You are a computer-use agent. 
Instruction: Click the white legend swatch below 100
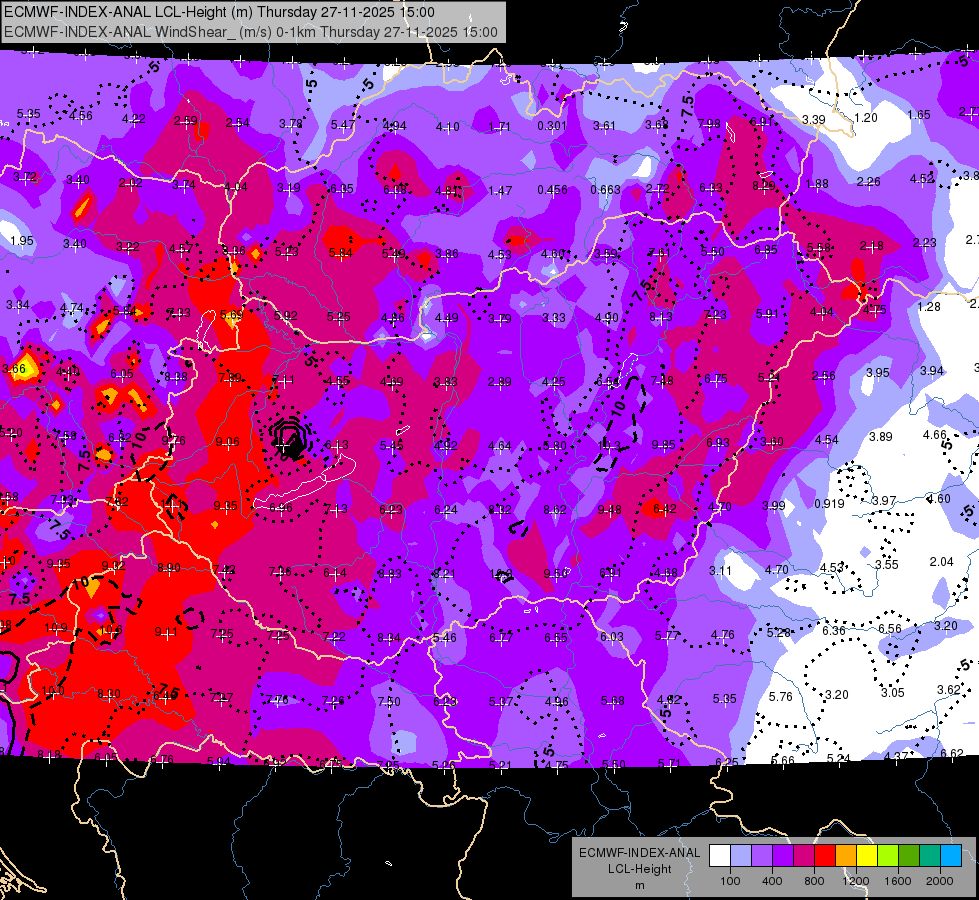[x=720, y=856]
